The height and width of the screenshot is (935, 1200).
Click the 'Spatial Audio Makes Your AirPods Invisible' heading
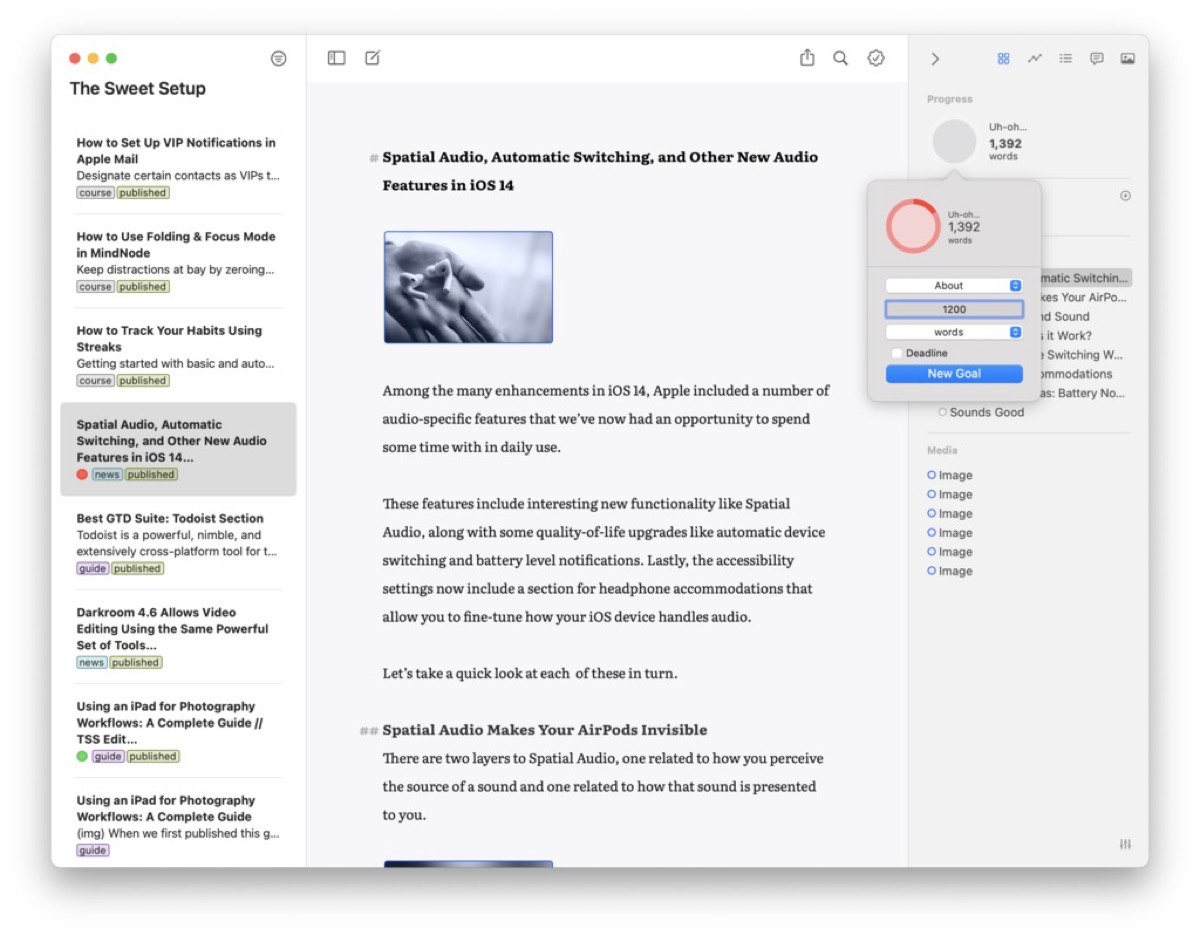[544, 730]
